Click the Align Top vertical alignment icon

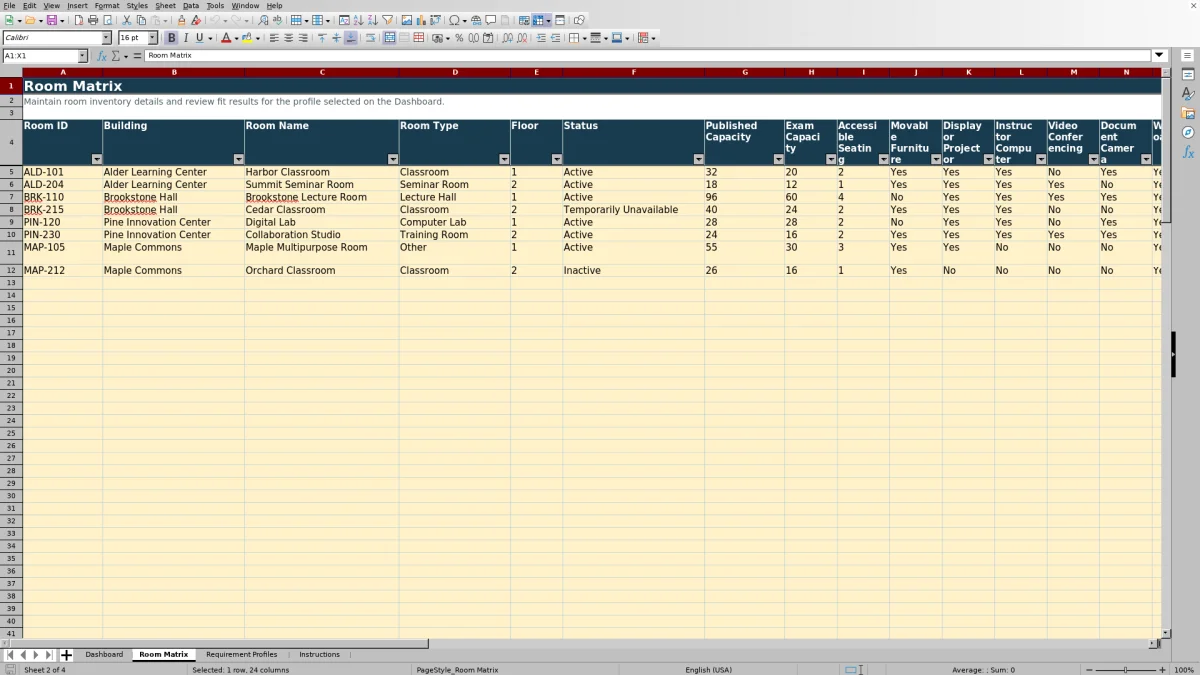(322, 38)
